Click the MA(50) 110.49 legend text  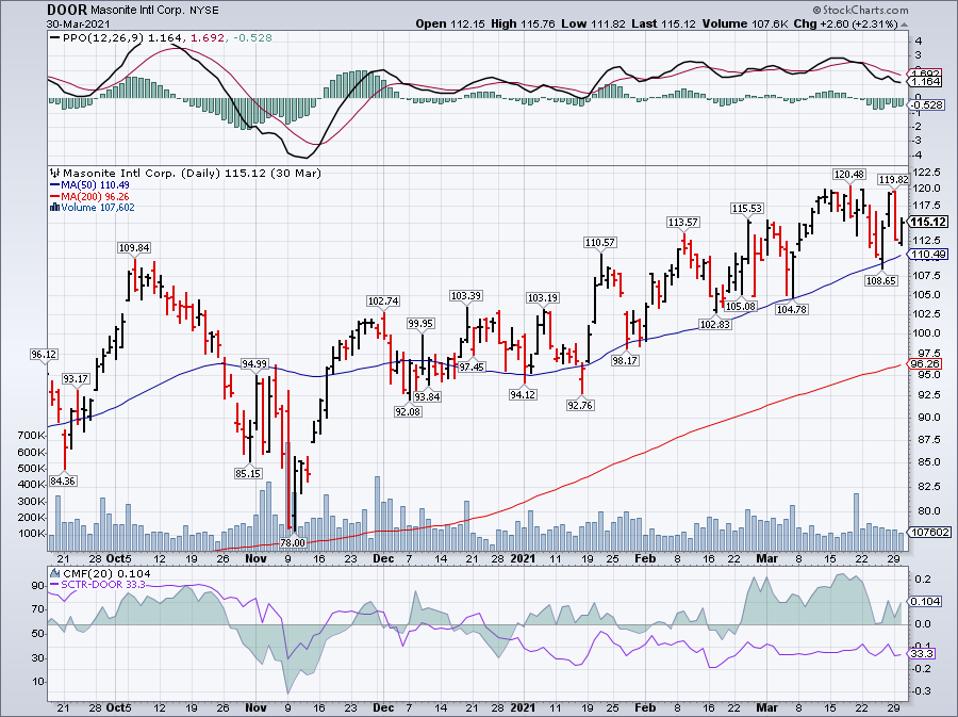pos(95,185)
